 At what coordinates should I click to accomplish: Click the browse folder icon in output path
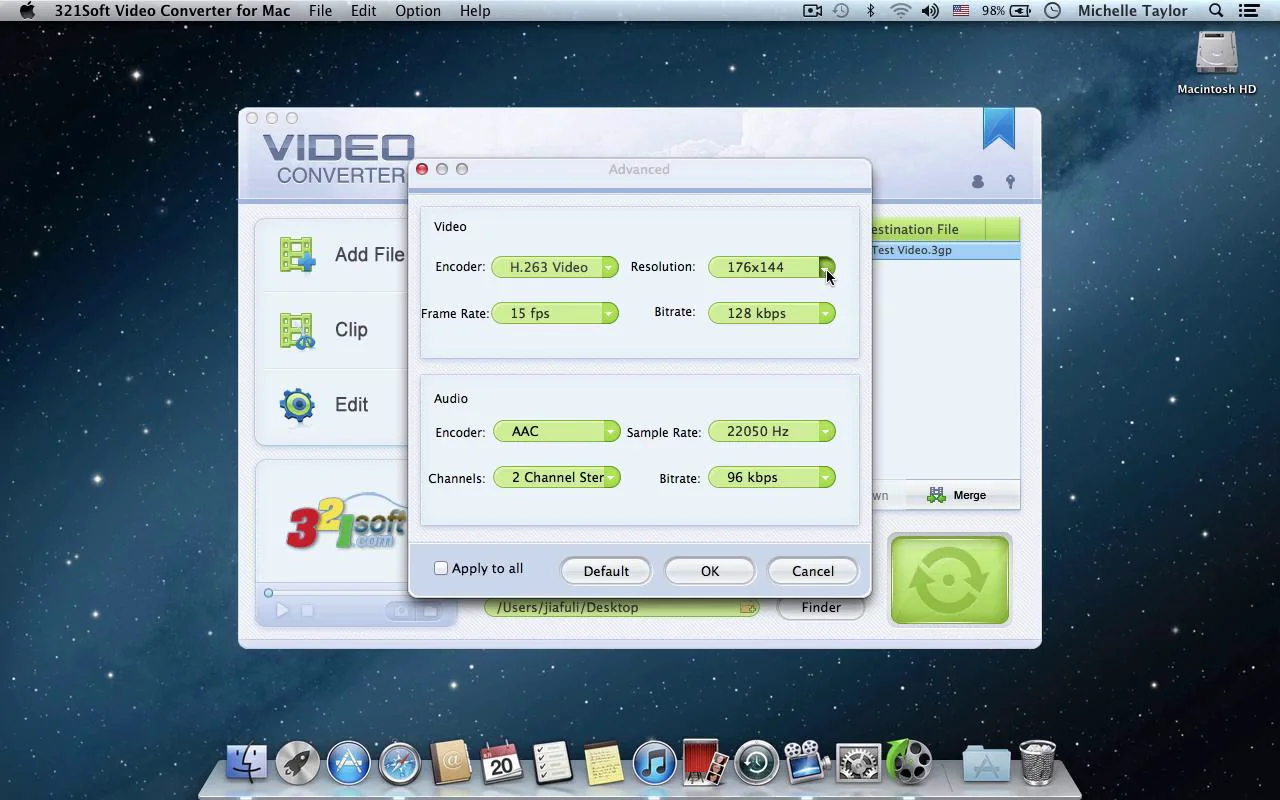(747, 607)
